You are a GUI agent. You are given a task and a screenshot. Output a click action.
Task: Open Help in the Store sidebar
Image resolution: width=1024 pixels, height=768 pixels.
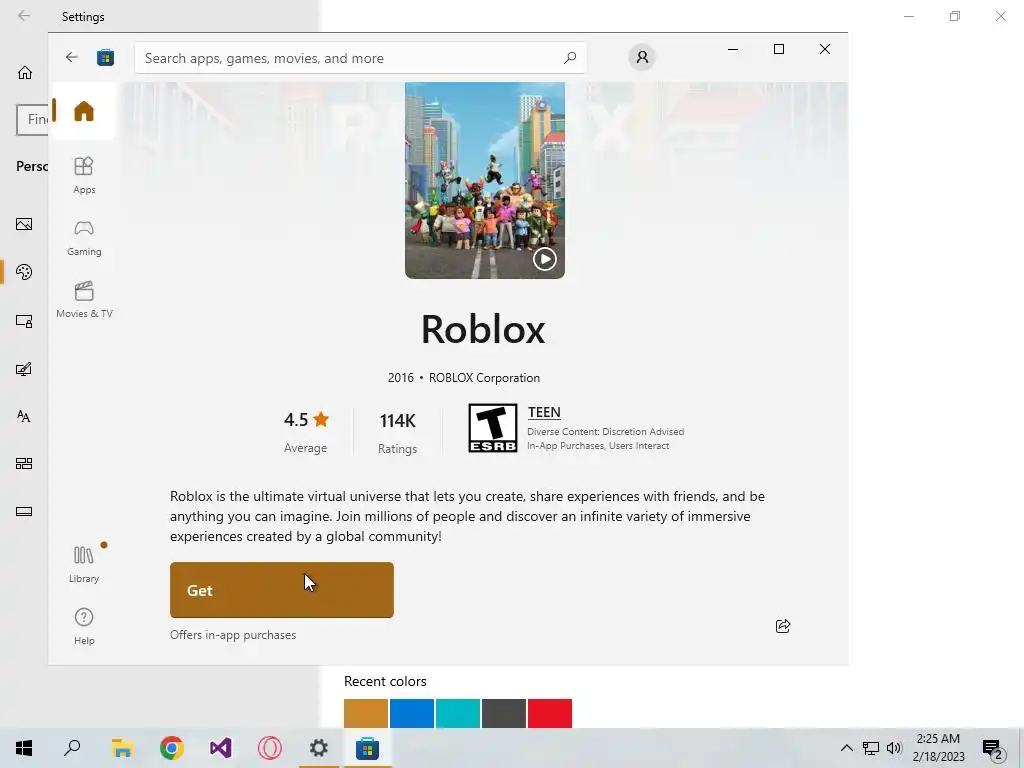point(84,626)
